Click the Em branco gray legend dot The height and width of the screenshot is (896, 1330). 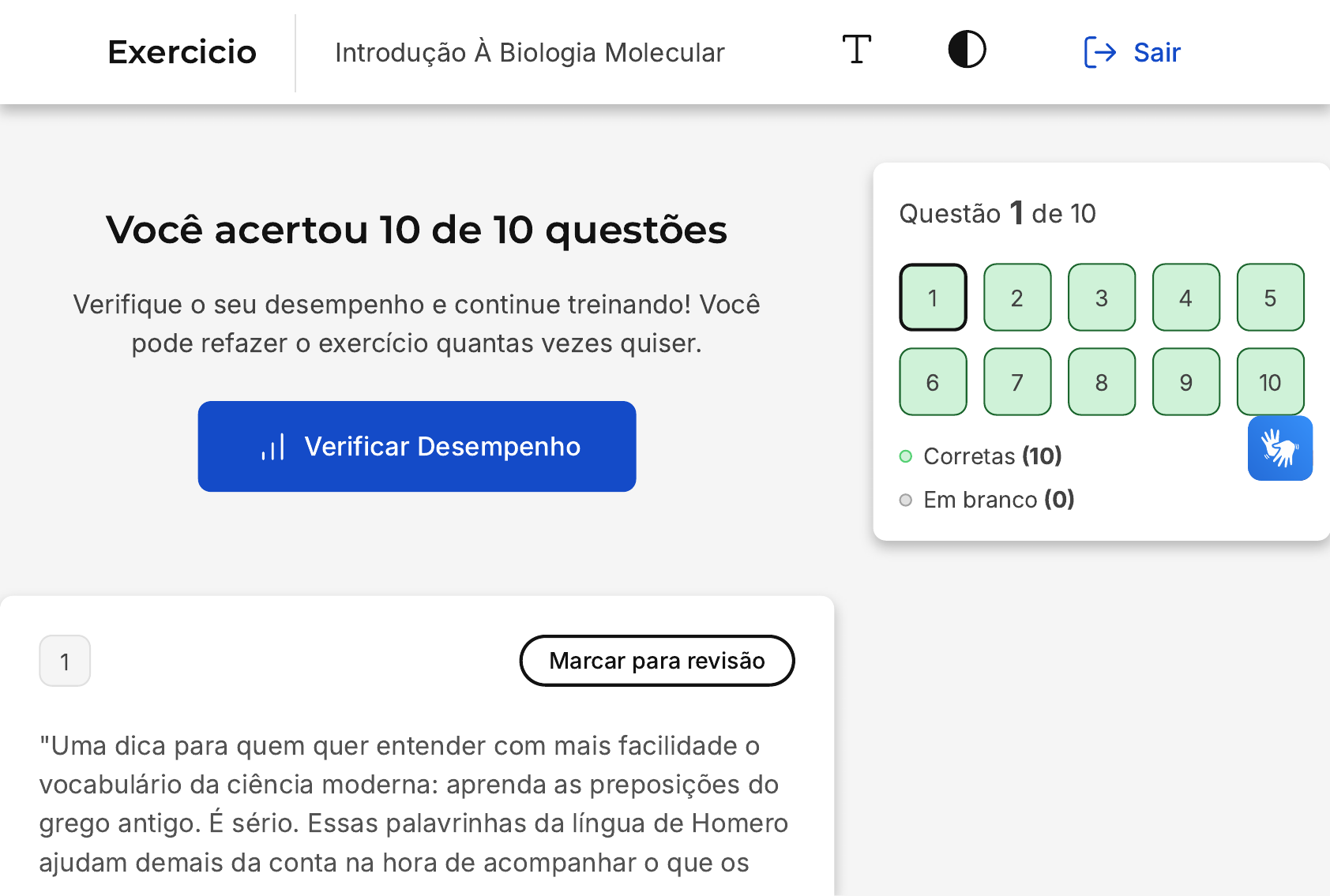click(x=906, y=500)
